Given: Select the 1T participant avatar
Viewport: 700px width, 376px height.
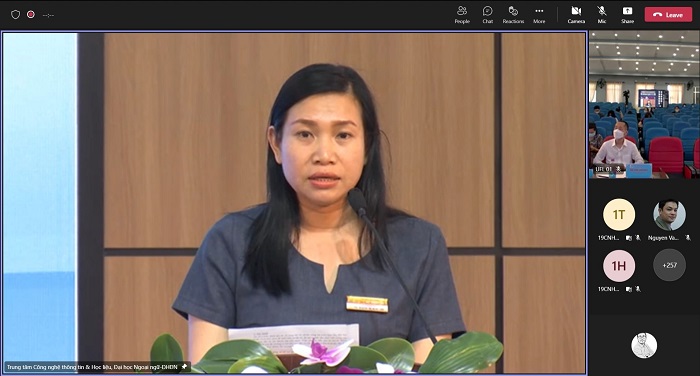Looking at the screenshot, I should point(619,214).
